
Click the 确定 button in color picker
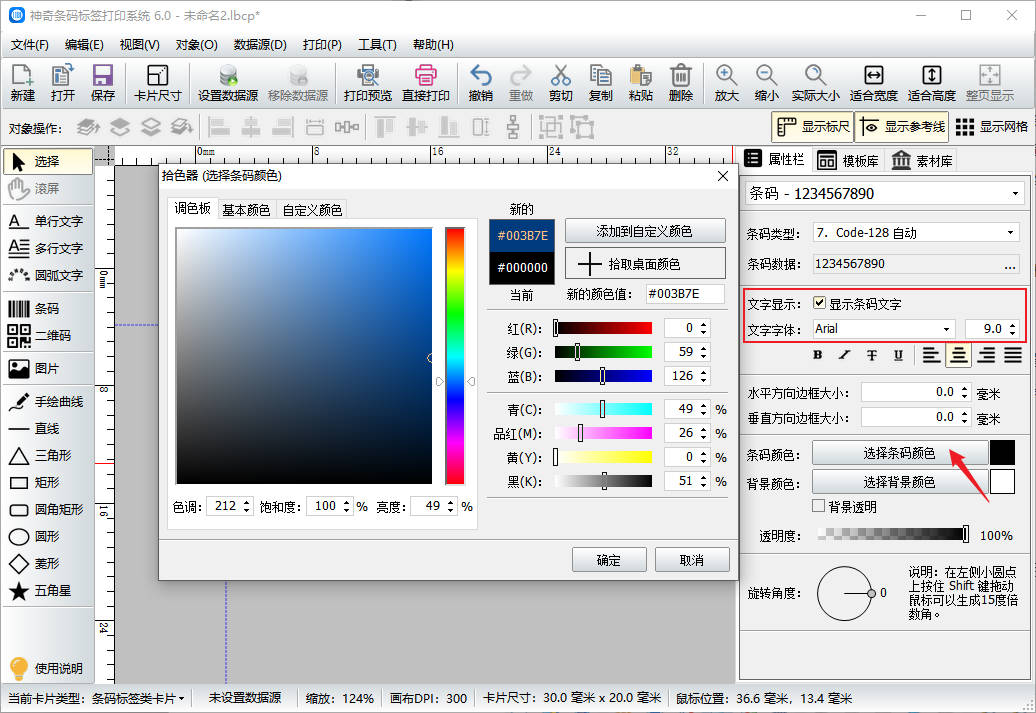coord(609,560)
